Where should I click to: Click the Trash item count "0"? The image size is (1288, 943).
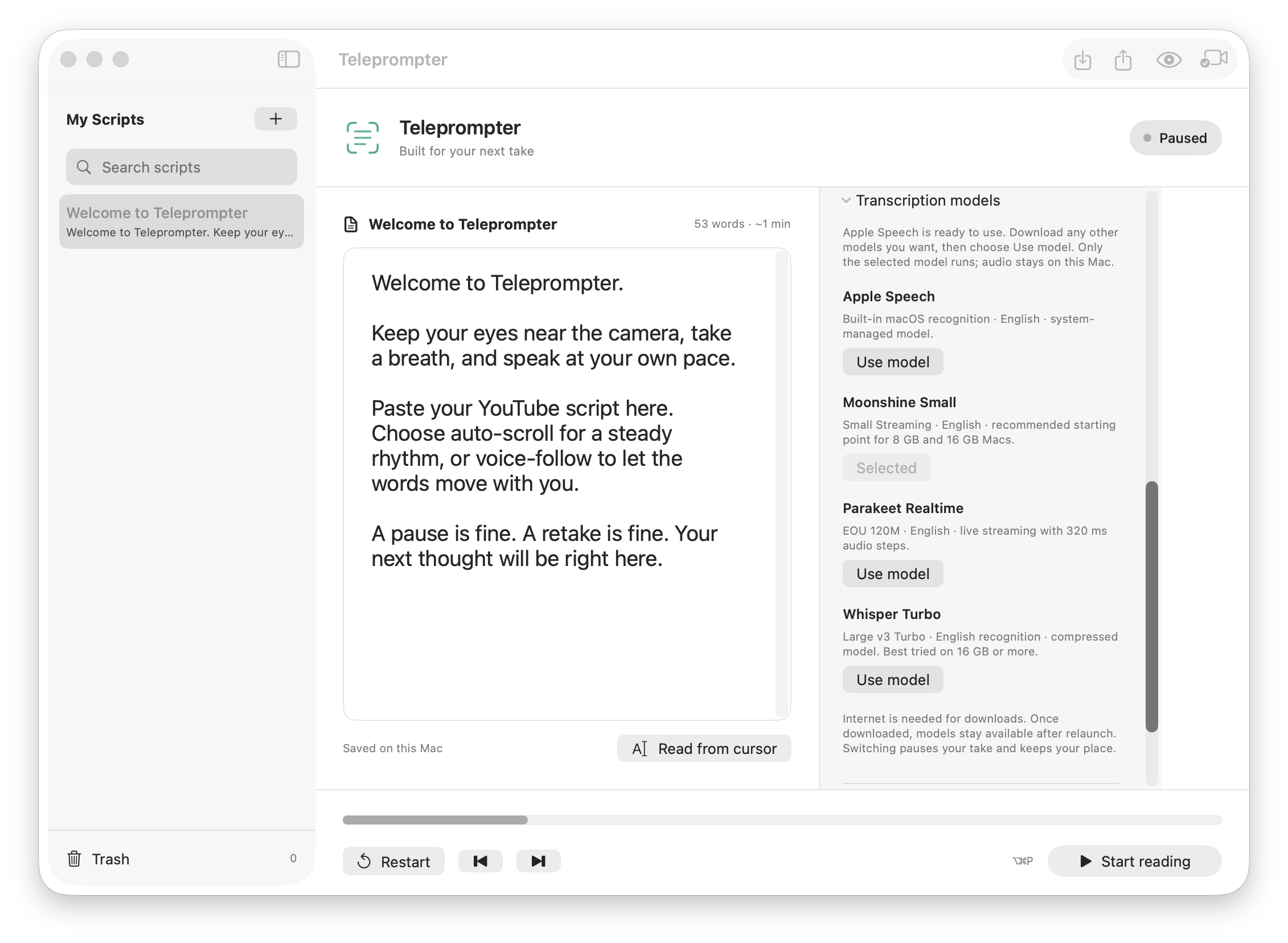point(293,859)
